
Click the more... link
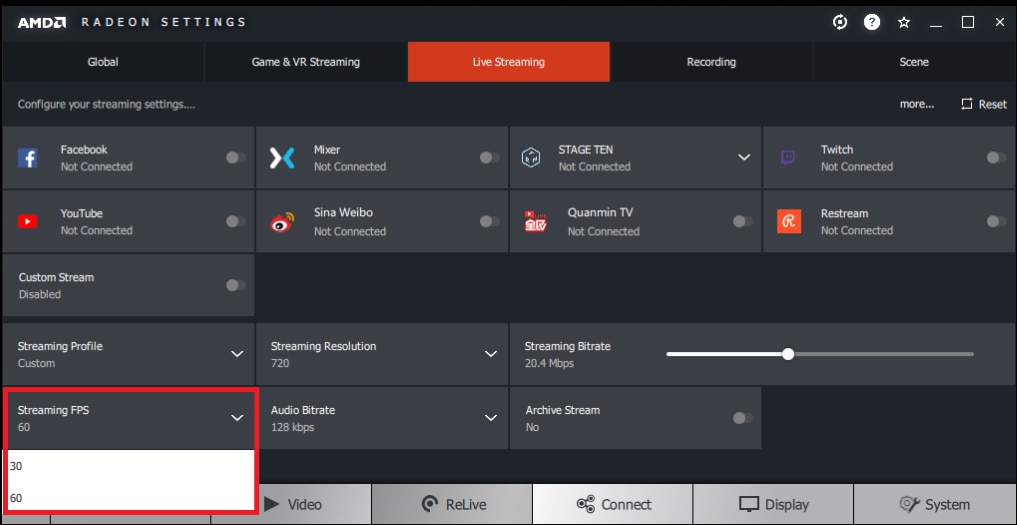point(916,104)
